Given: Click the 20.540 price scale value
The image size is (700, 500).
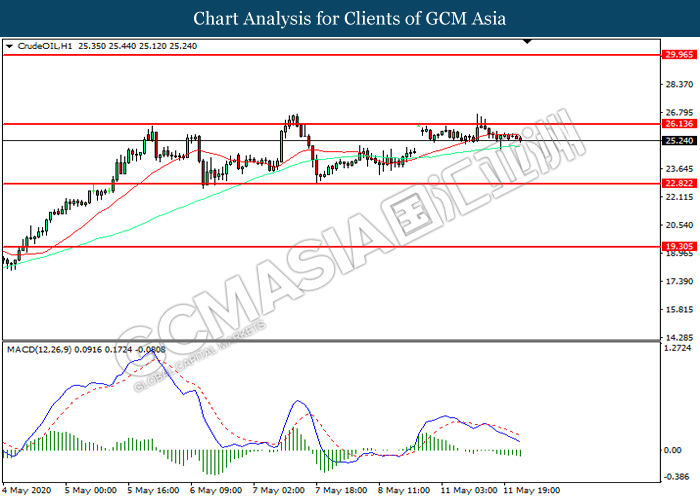Looking at the screenshot, I should [x=679, y=225].
